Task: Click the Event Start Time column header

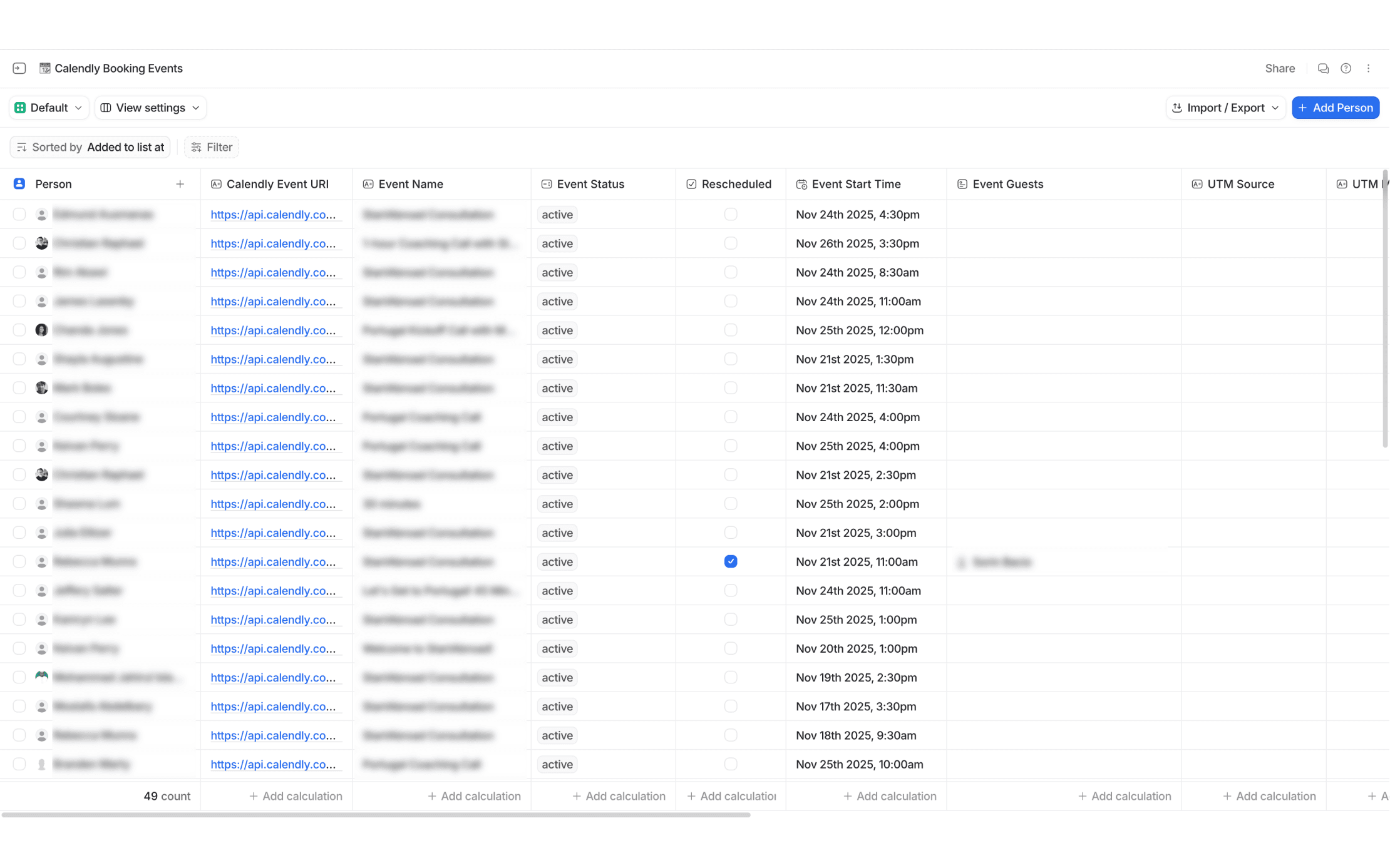Action: coord(856,184)
